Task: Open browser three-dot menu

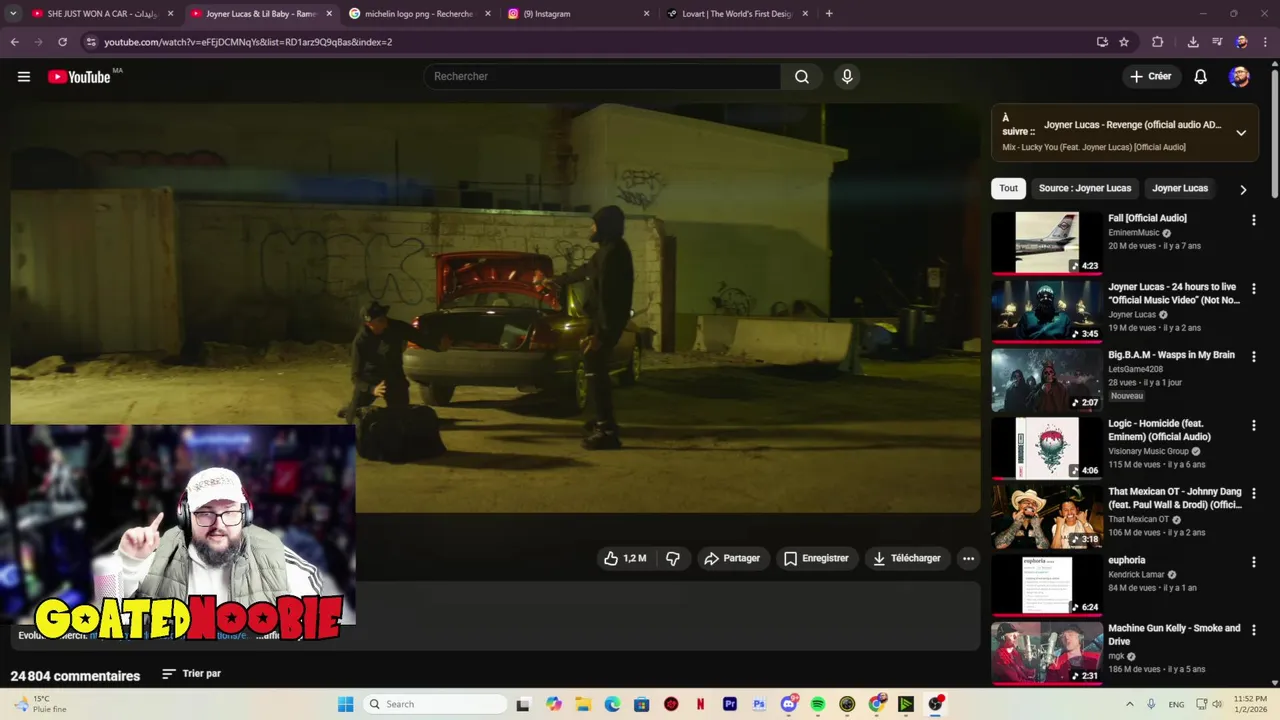Action: pos(1266,42)
